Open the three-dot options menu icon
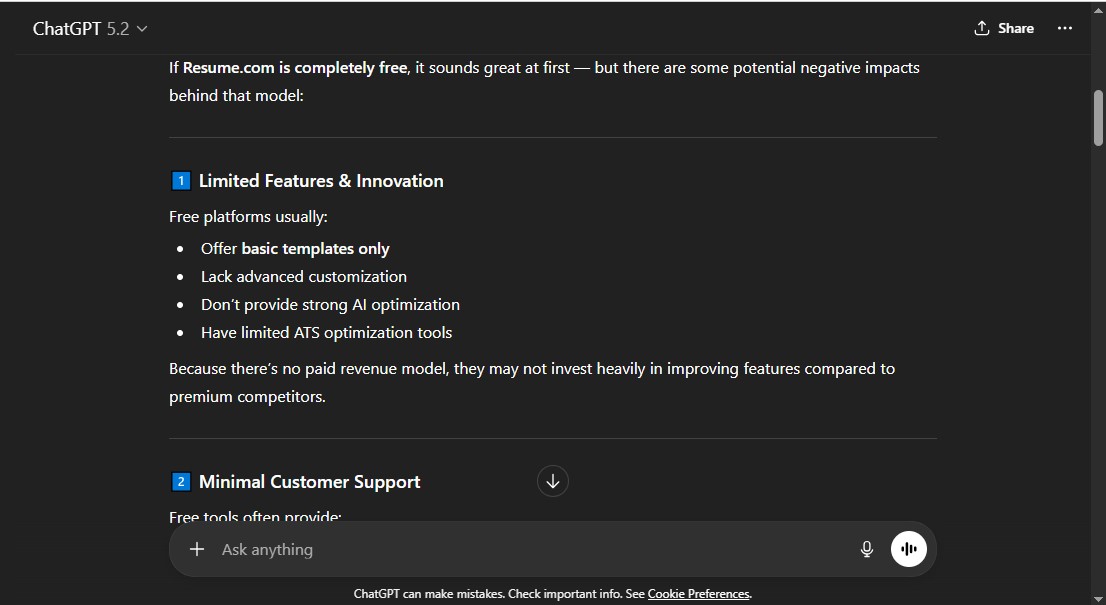Viewport: 1106px width, 605px height. pos(1065,28)
